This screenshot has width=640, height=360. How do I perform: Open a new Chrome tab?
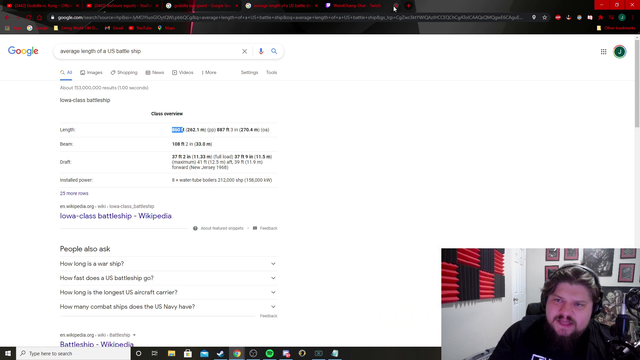408,6
